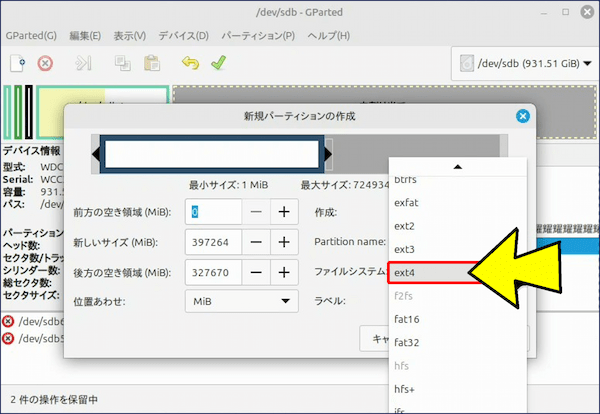Screen dimensions: 600x414
Task: Decrease 後方の空き領域 value with minus button
Action: (x=257, y=271)
